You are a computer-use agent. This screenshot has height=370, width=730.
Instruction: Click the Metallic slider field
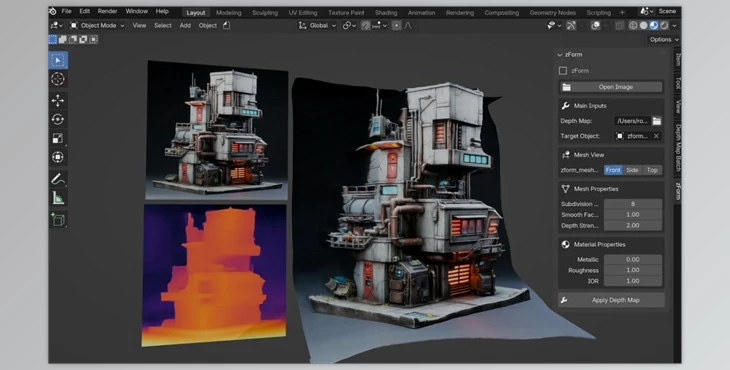[x=633, y=259]
